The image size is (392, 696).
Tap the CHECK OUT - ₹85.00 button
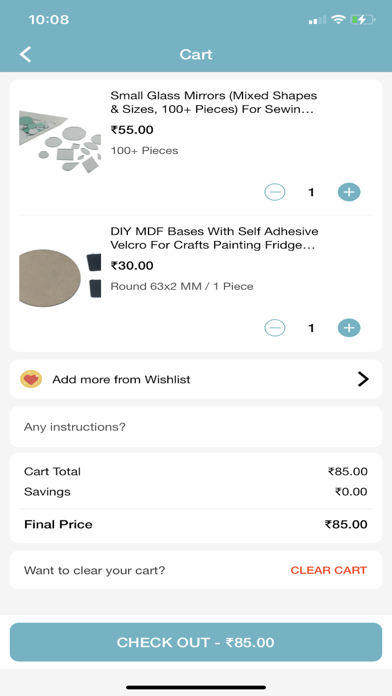click(196, 642)
